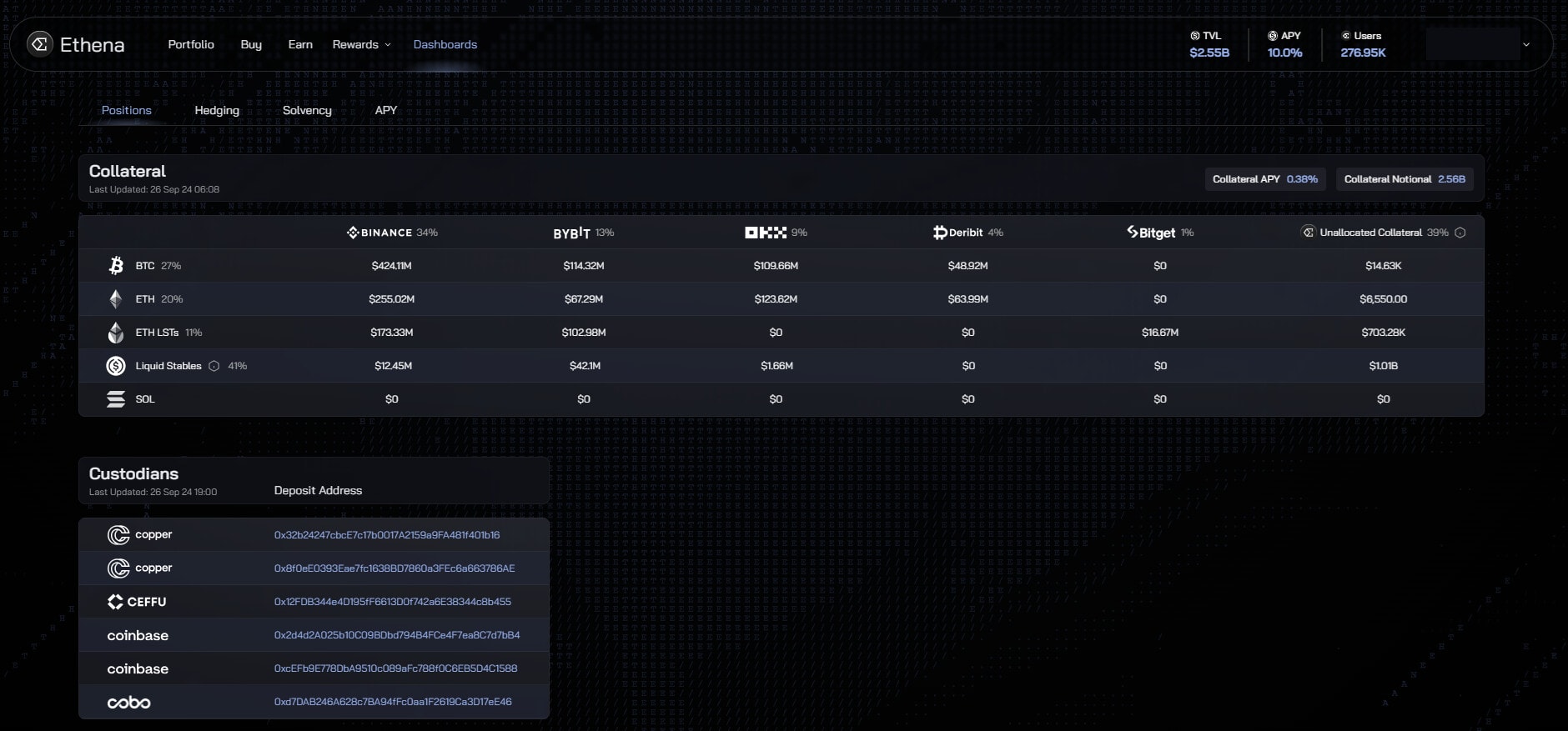Image resolution: width=1568 pixels, height=731 pixels.
Task: Click the Liquid Stables dollar icon
Action: [x=116, y=366]
